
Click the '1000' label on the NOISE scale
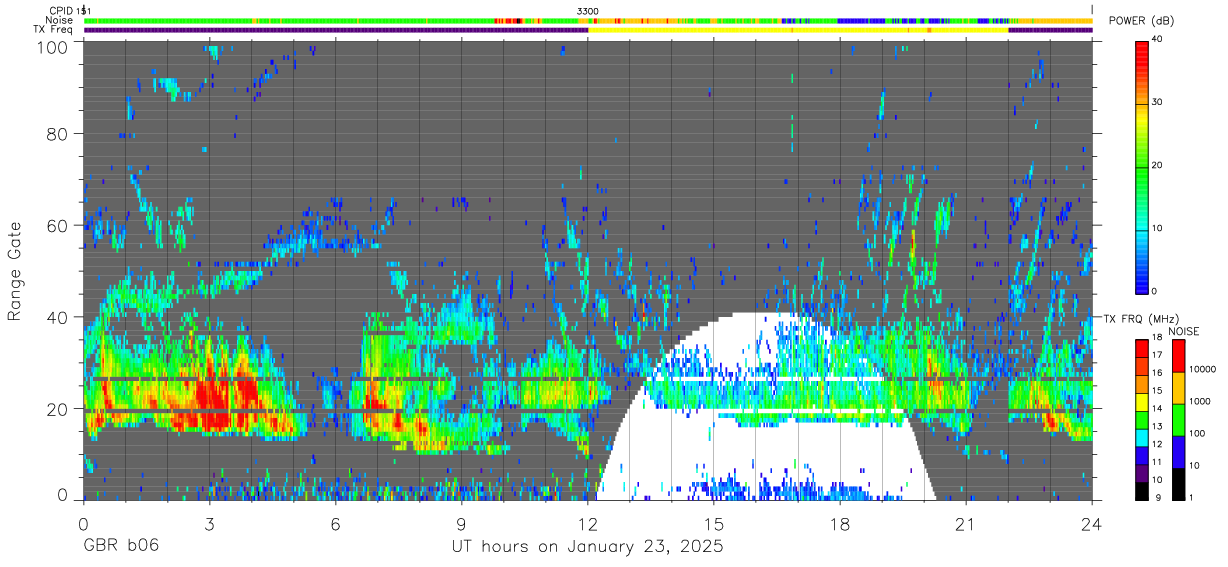click(x=1200, y=401)
